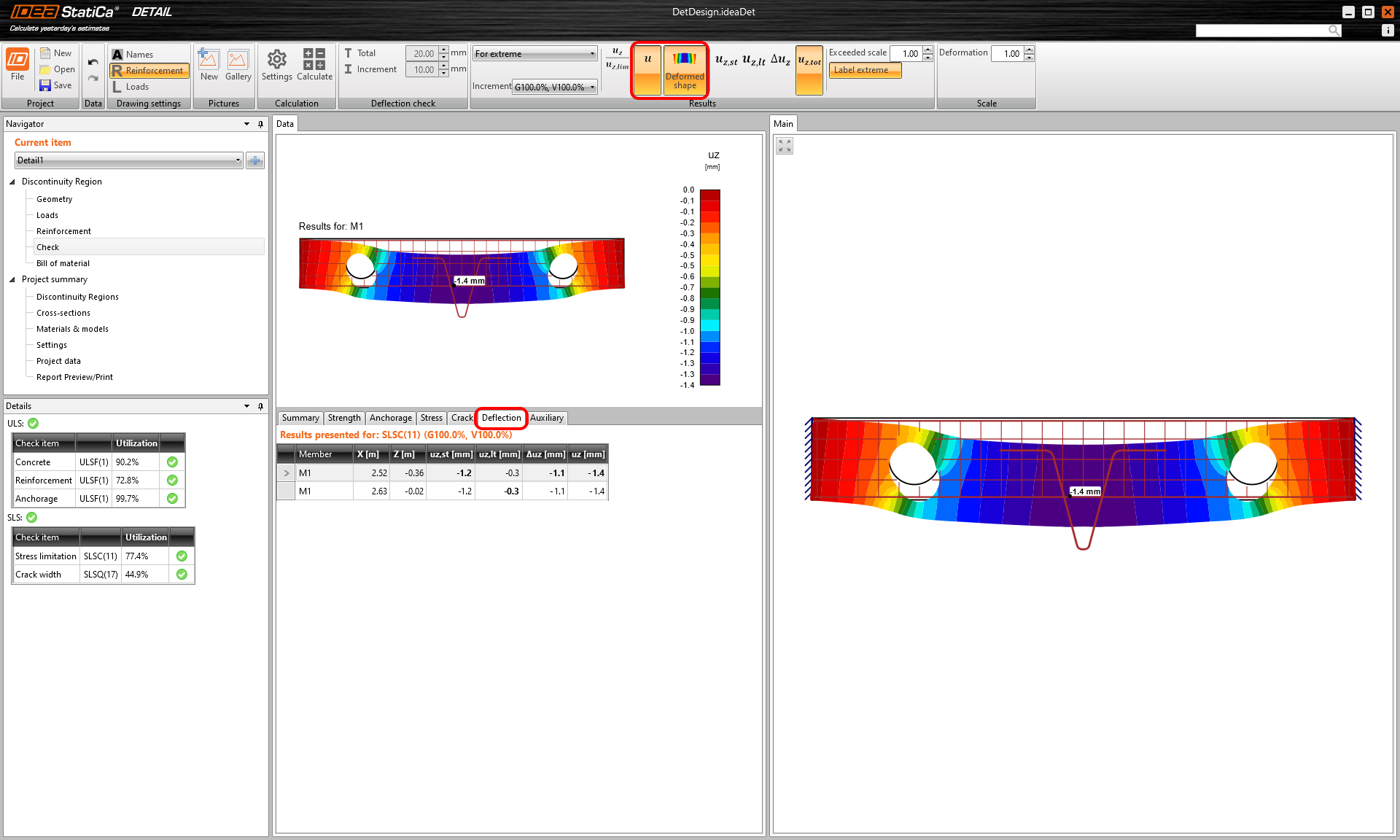Toggle Reinforcement drawing setting
This screenshot has height=840, width=1400.
[x=149, y=71]
